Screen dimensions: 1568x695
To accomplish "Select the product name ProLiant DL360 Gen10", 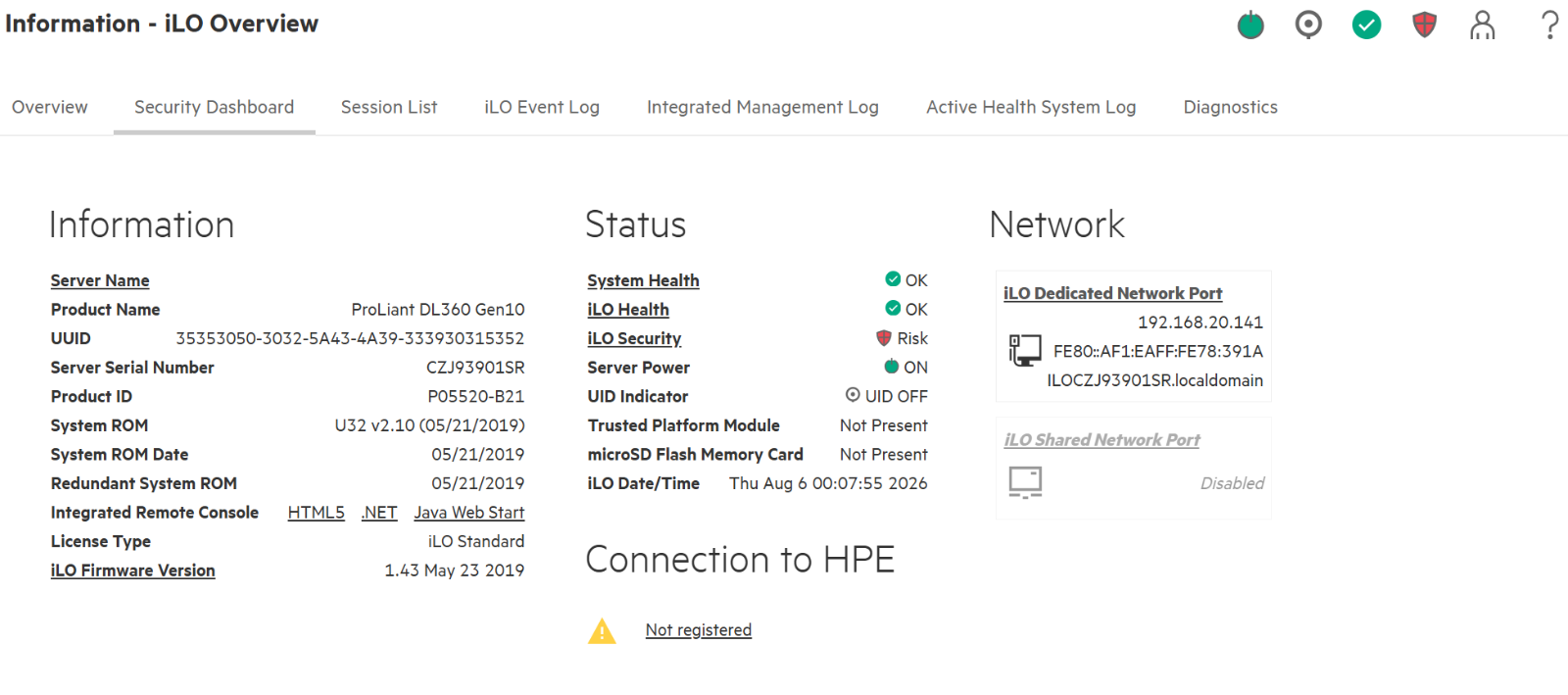I will [438, 310].
